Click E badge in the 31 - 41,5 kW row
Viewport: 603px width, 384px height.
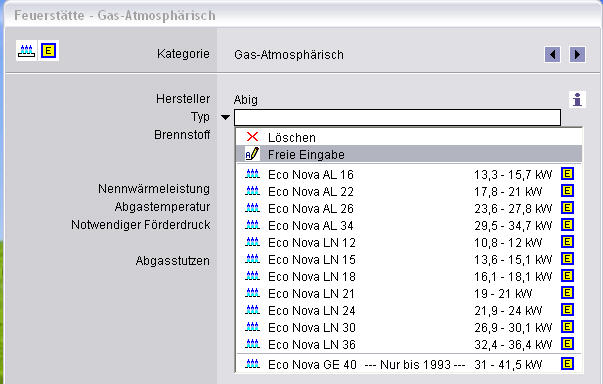point(567,363)
